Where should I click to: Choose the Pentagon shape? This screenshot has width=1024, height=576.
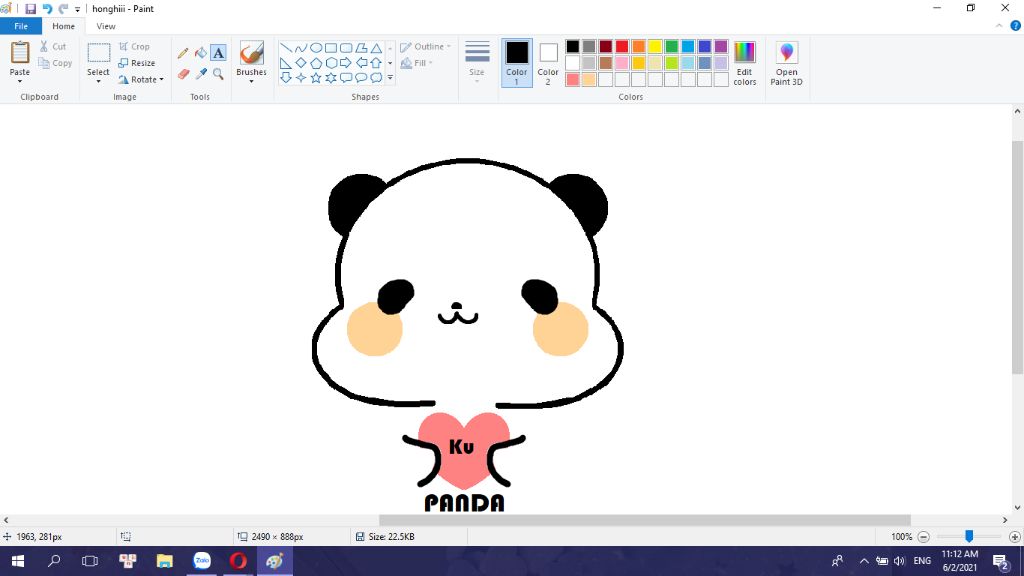315,63
